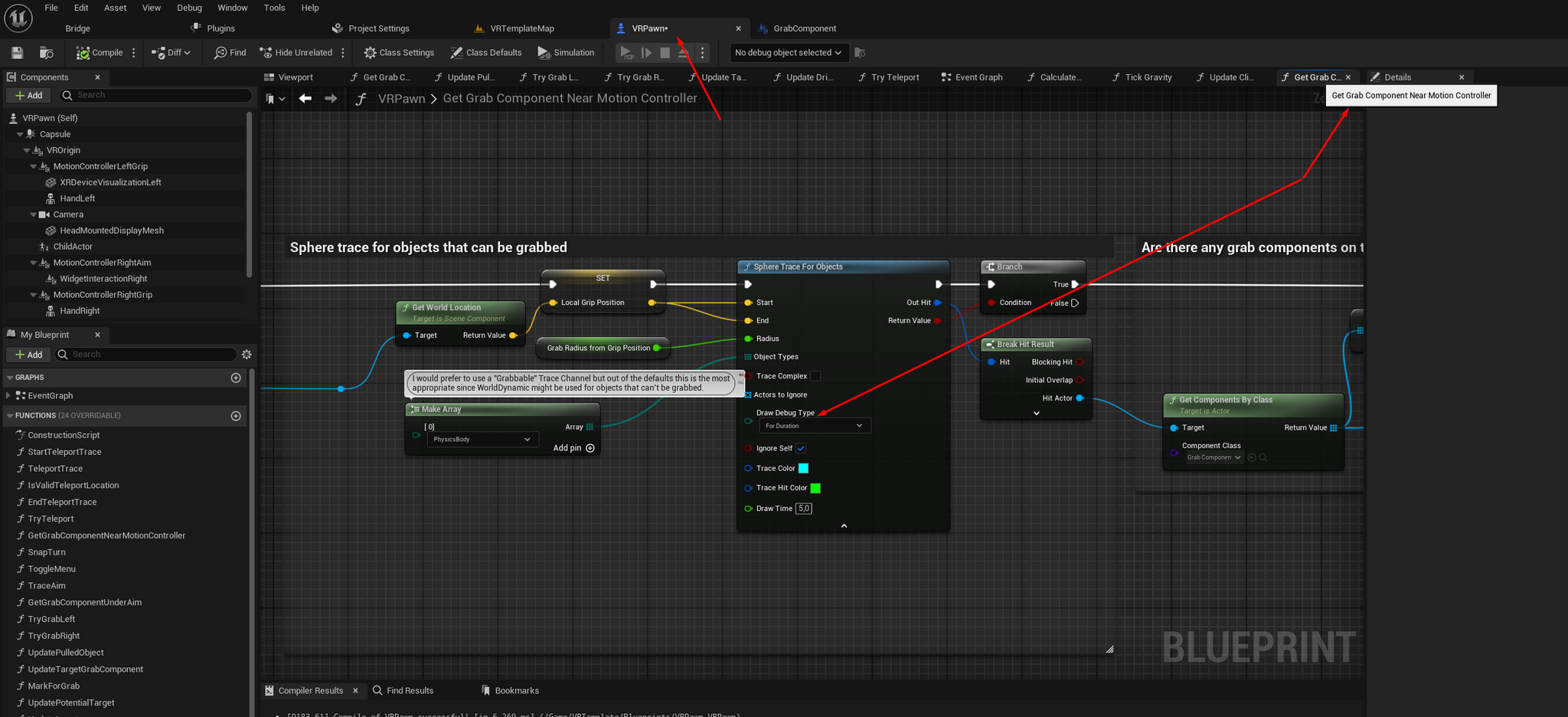
Task: Expand the EventGraph tree entry
Action: pyautogui.click(x=8, y=396)
